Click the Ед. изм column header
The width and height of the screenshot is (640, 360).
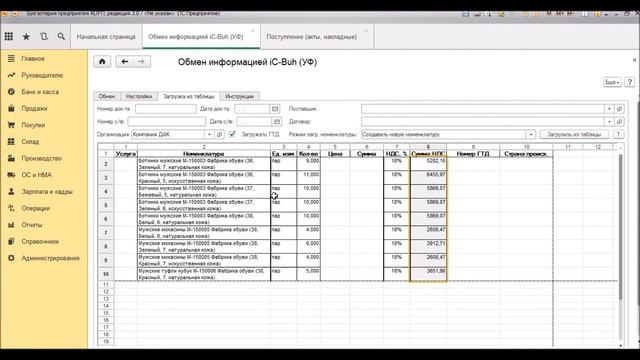[283, 154]
